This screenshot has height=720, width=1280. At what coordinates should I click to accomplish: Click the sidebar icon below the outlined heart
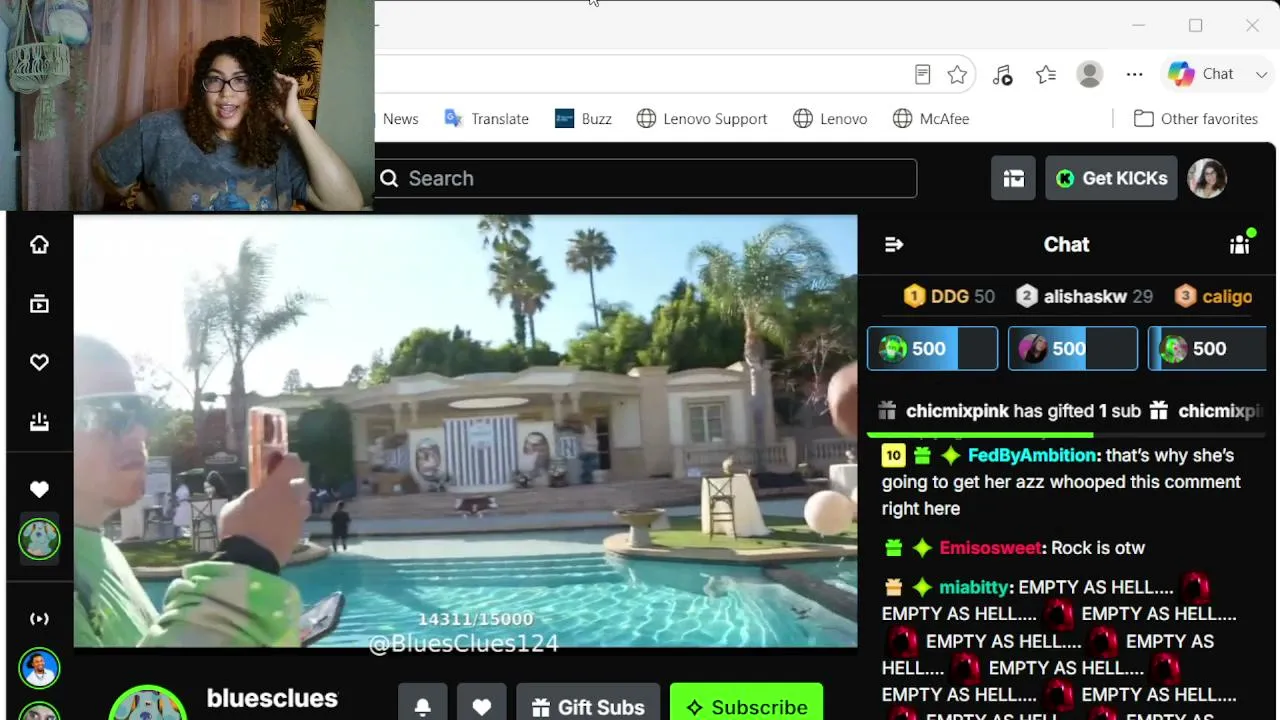coord(39,422)
